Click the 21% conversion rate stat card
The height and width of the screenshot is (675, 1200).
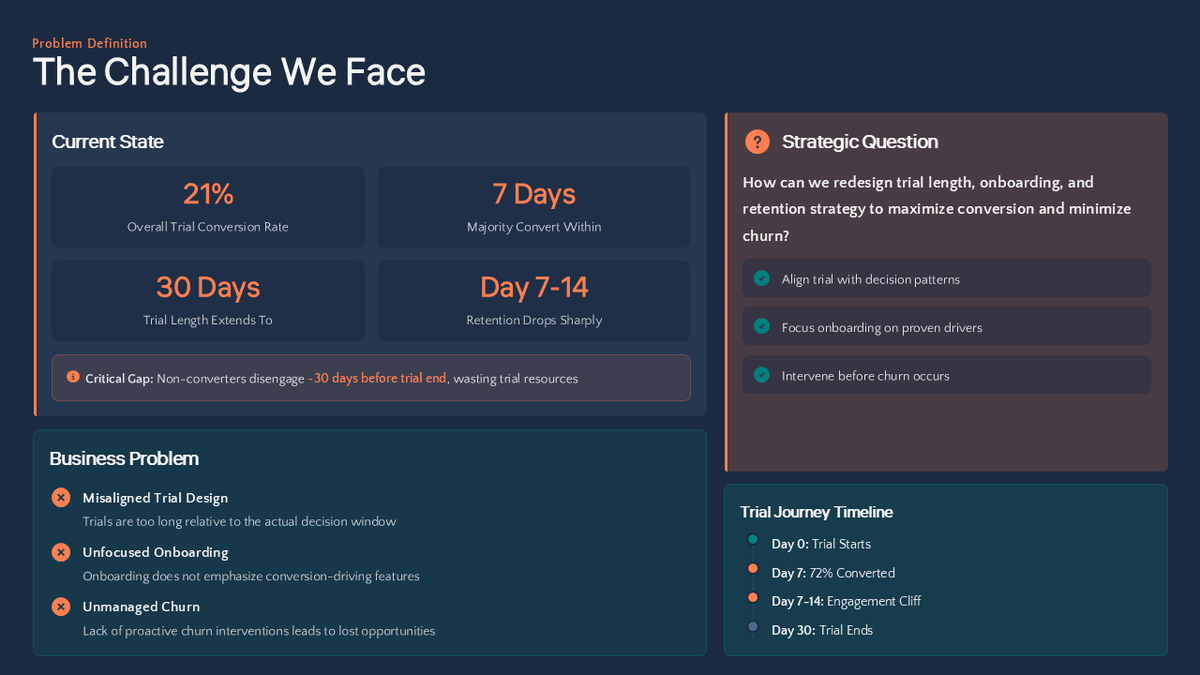tap(207, 206)
